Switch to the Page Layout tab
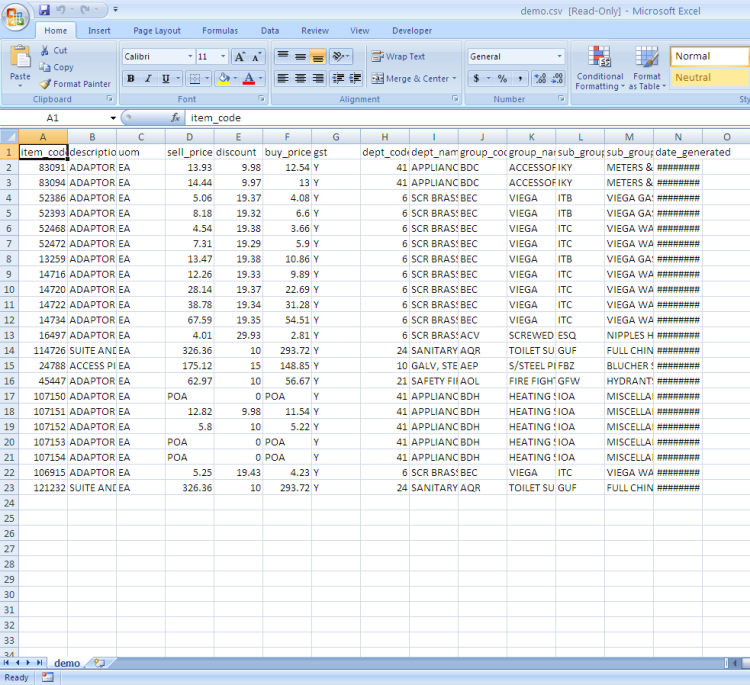The height and width of the screenshot is (685, 750). (157, 31)
